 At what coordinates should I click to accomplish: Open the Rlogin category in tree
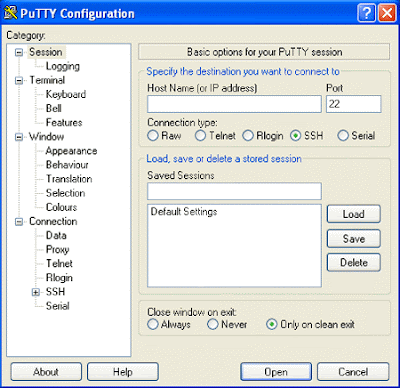[x=59, y=278]
